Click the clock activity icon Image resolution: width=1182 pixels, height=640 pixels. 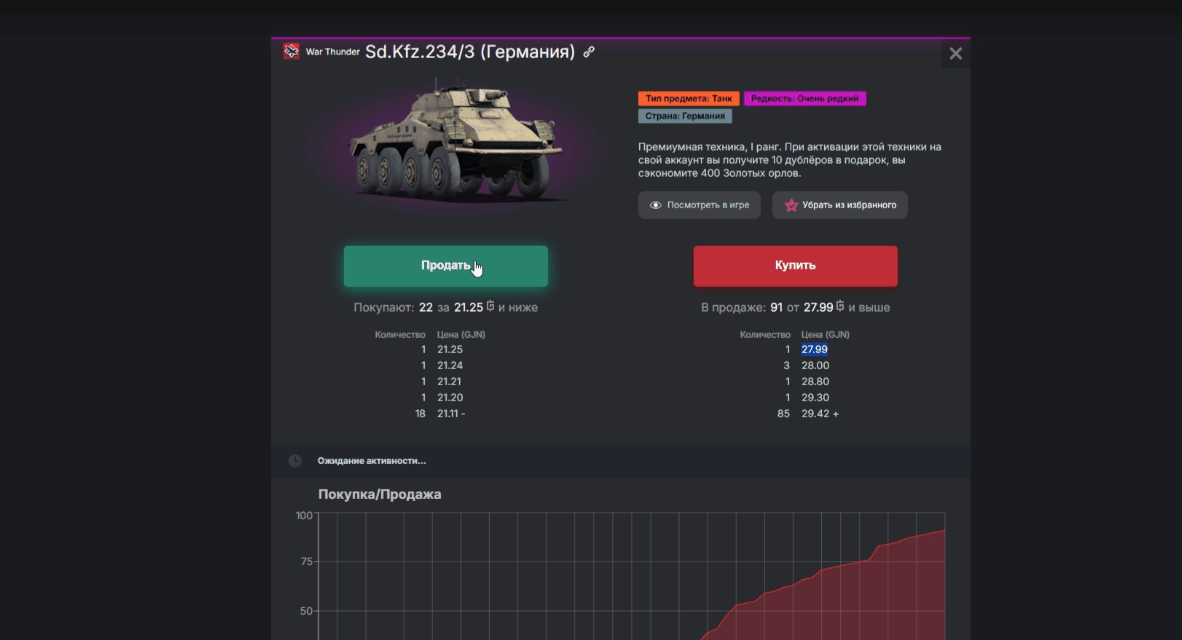pos(295,461)
